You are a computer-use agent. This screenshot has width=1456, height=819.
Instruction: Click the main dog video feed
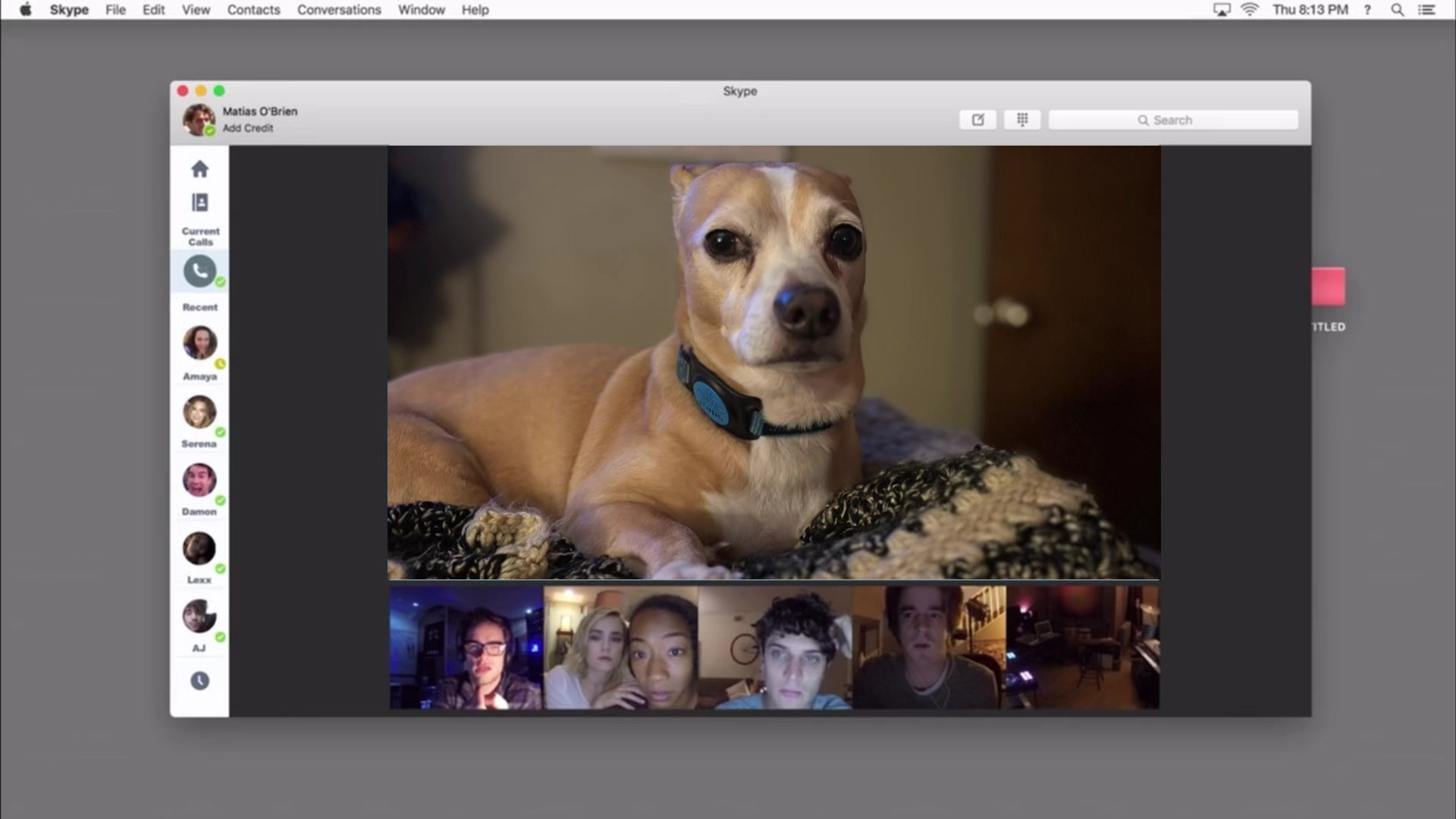pyautogui.click(x=773, y=362)
